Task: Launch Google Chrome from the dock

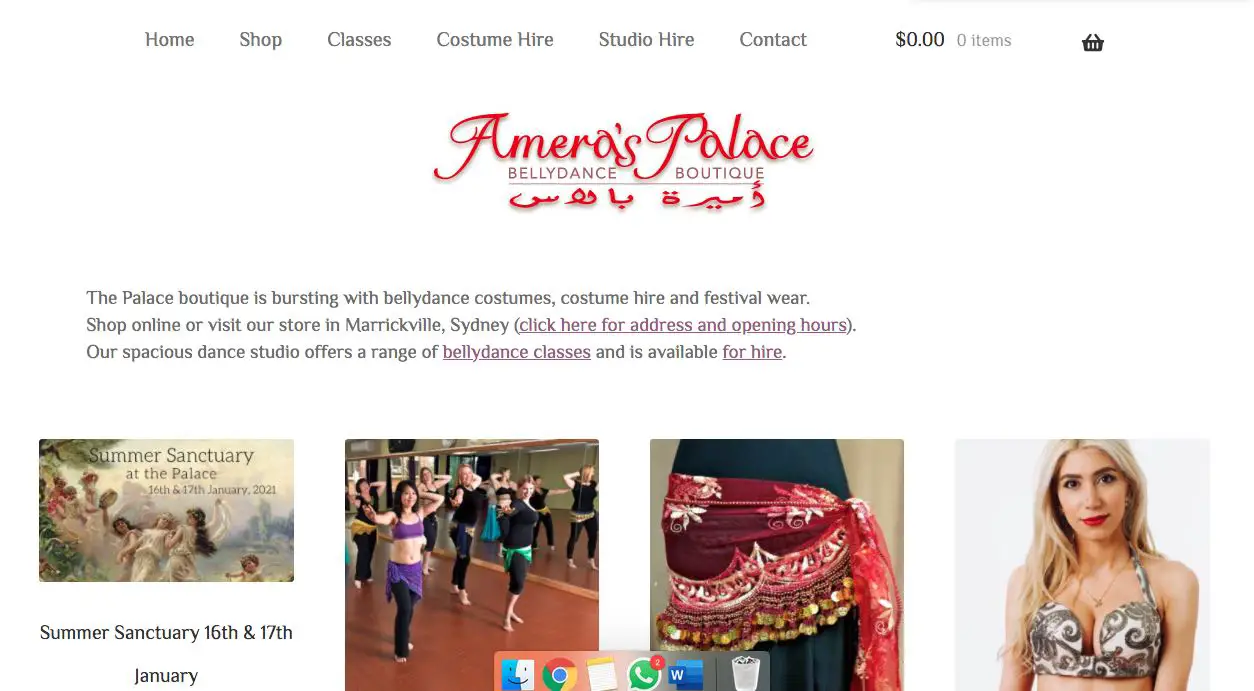Action: [x=560, y=675]
